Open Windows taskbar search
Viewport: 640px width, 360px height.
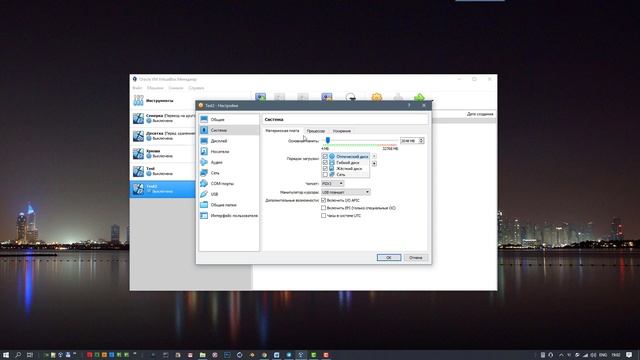18,355
